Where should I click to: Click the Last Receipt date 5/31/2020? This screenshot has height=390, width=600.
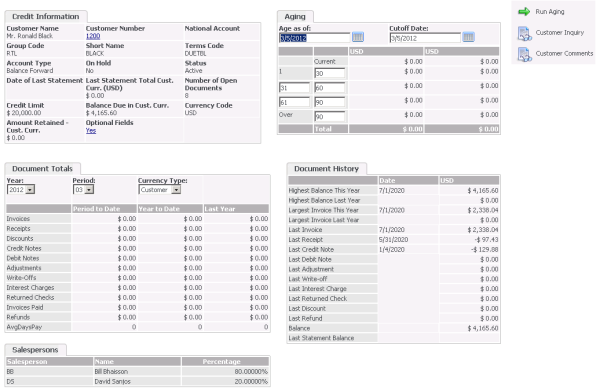[393, 240]
